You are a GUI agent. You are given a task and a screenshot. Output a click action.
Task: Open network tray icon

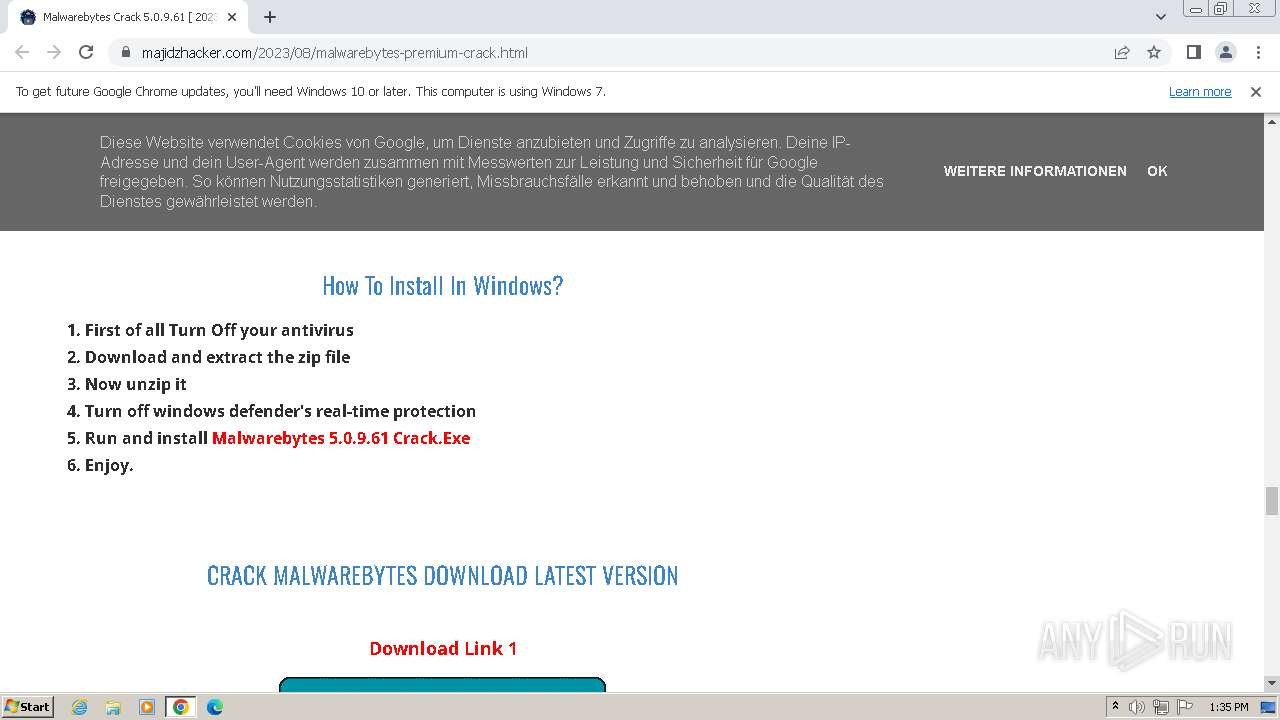click(x=1160, y=707)
